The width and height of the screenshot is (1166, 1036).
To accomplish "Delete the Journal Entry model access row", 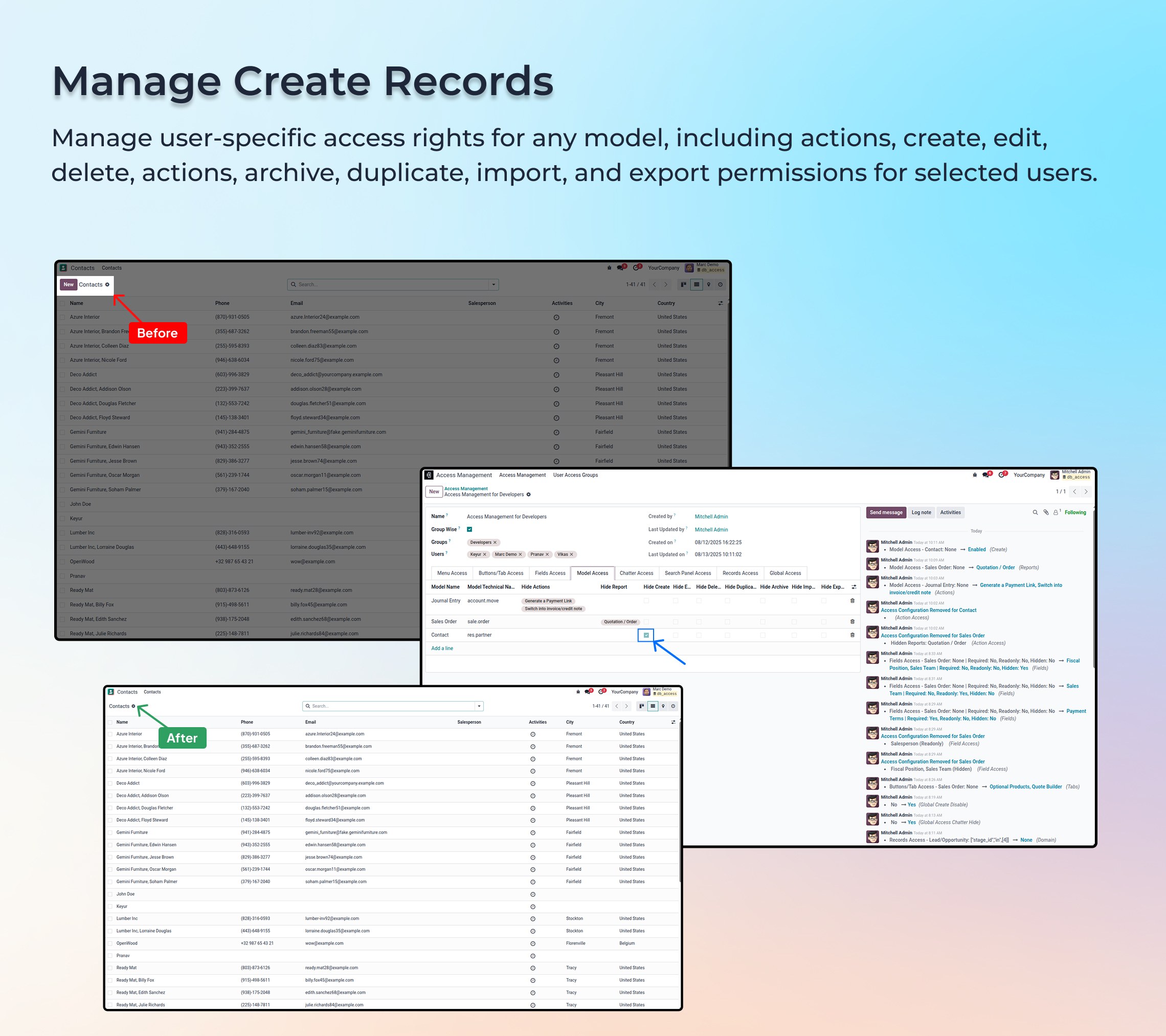I will (x=852, y=601).
